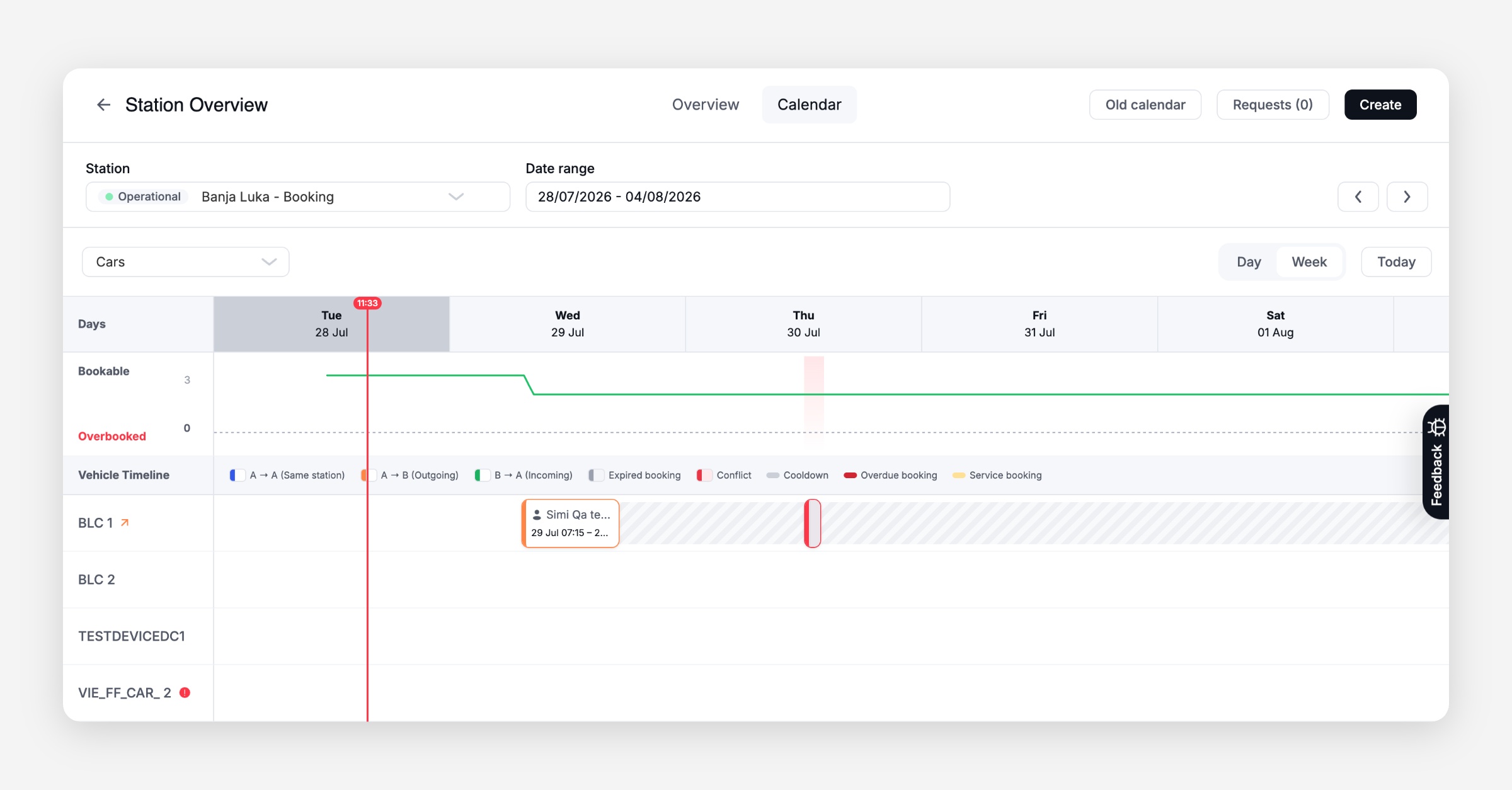Click the back arrow beside Station Overview
The height and width of the screenshot is (790, 1512).
click(104, 105)
